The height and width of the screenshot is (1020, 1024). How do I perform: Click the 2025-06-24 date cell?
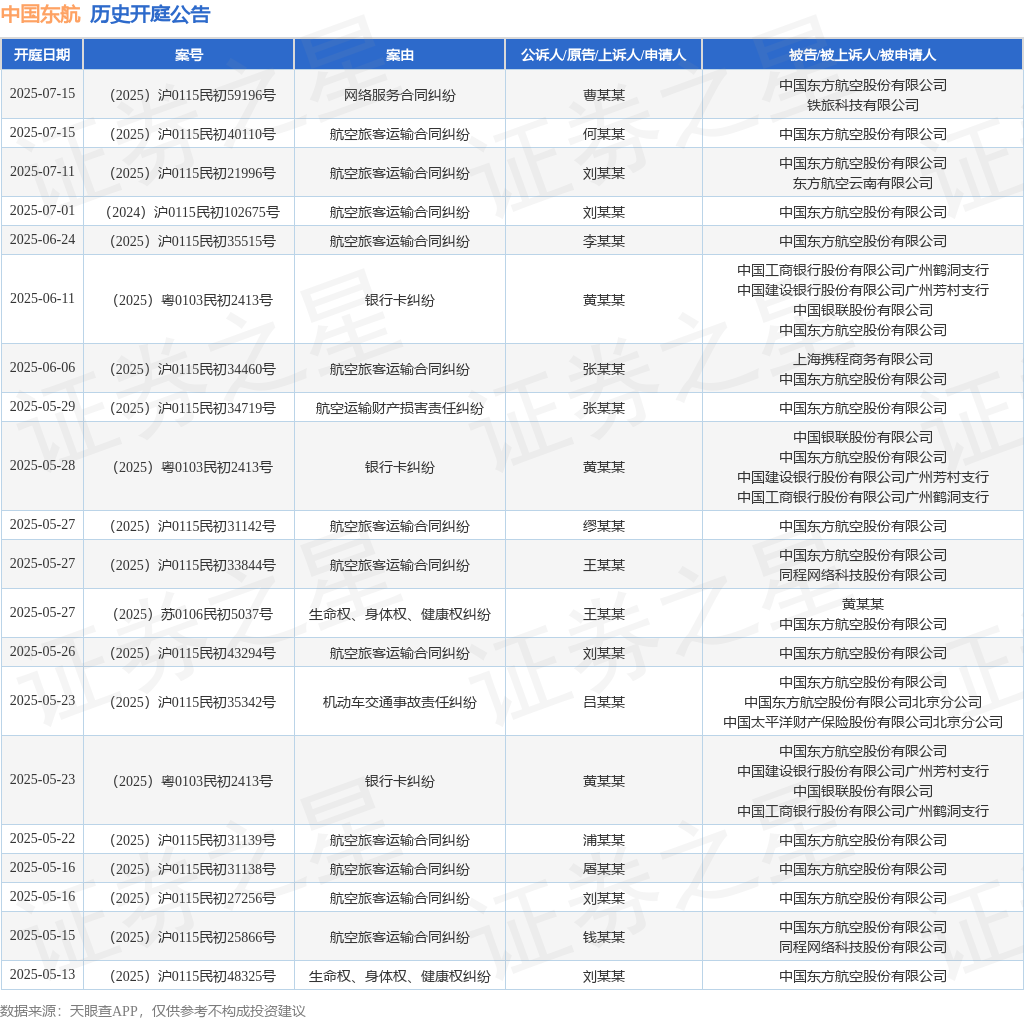[42, 239]
